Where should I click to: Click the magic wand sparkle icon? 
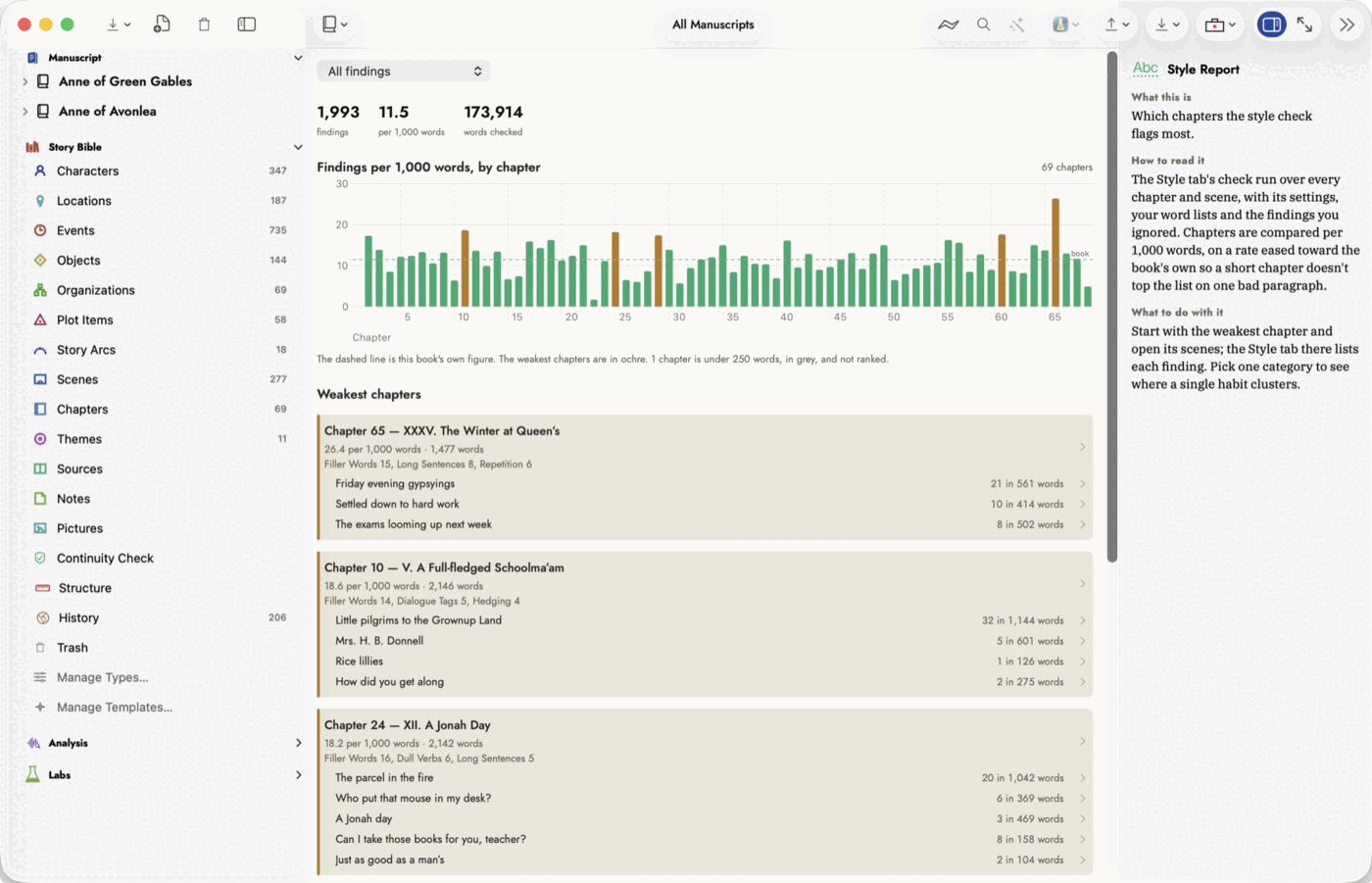coord(1017,25)
